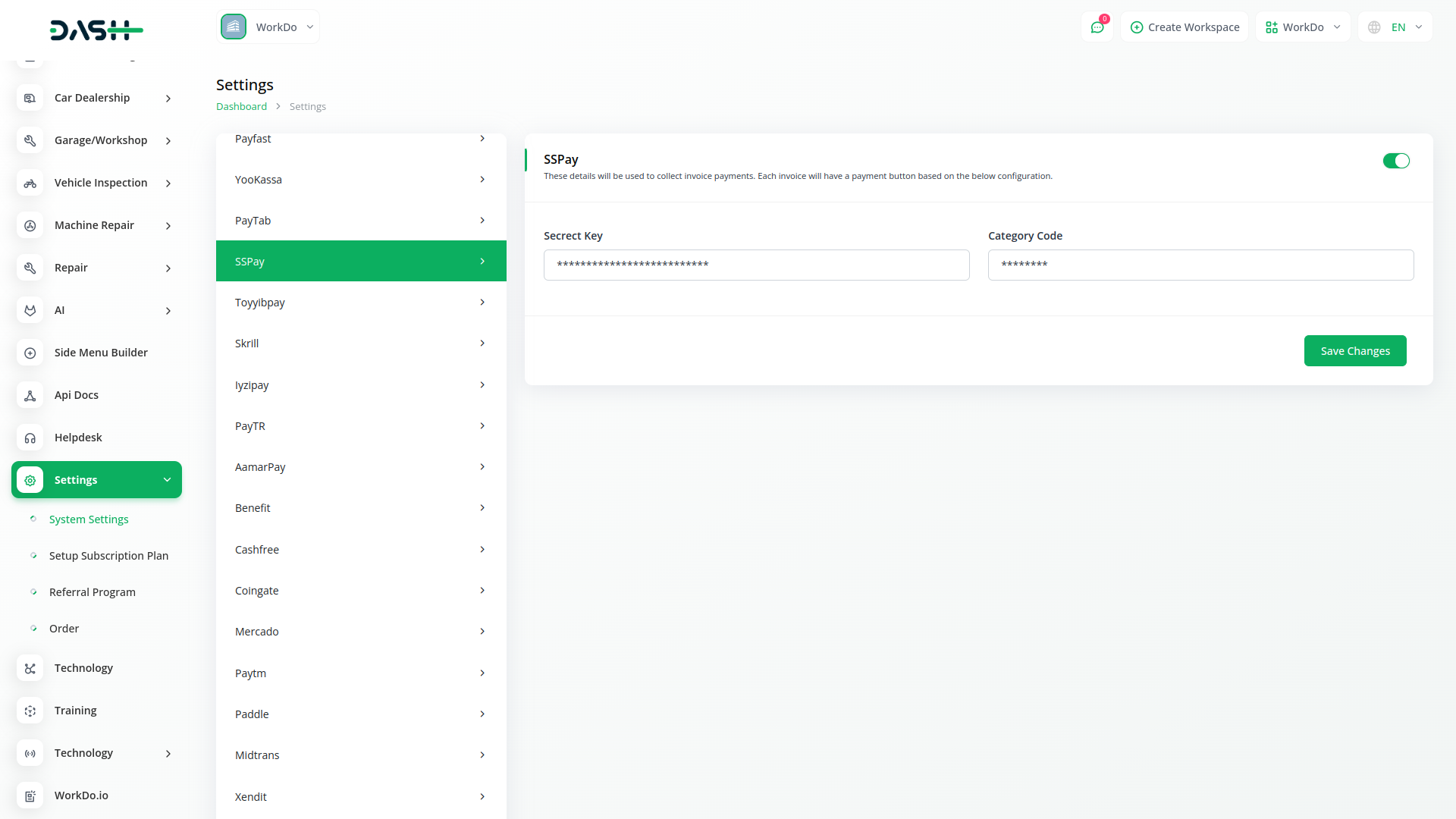Click the WorkDo.io sidebar icon
This screenshot has width=1456, height=819.
pos(30,795)
